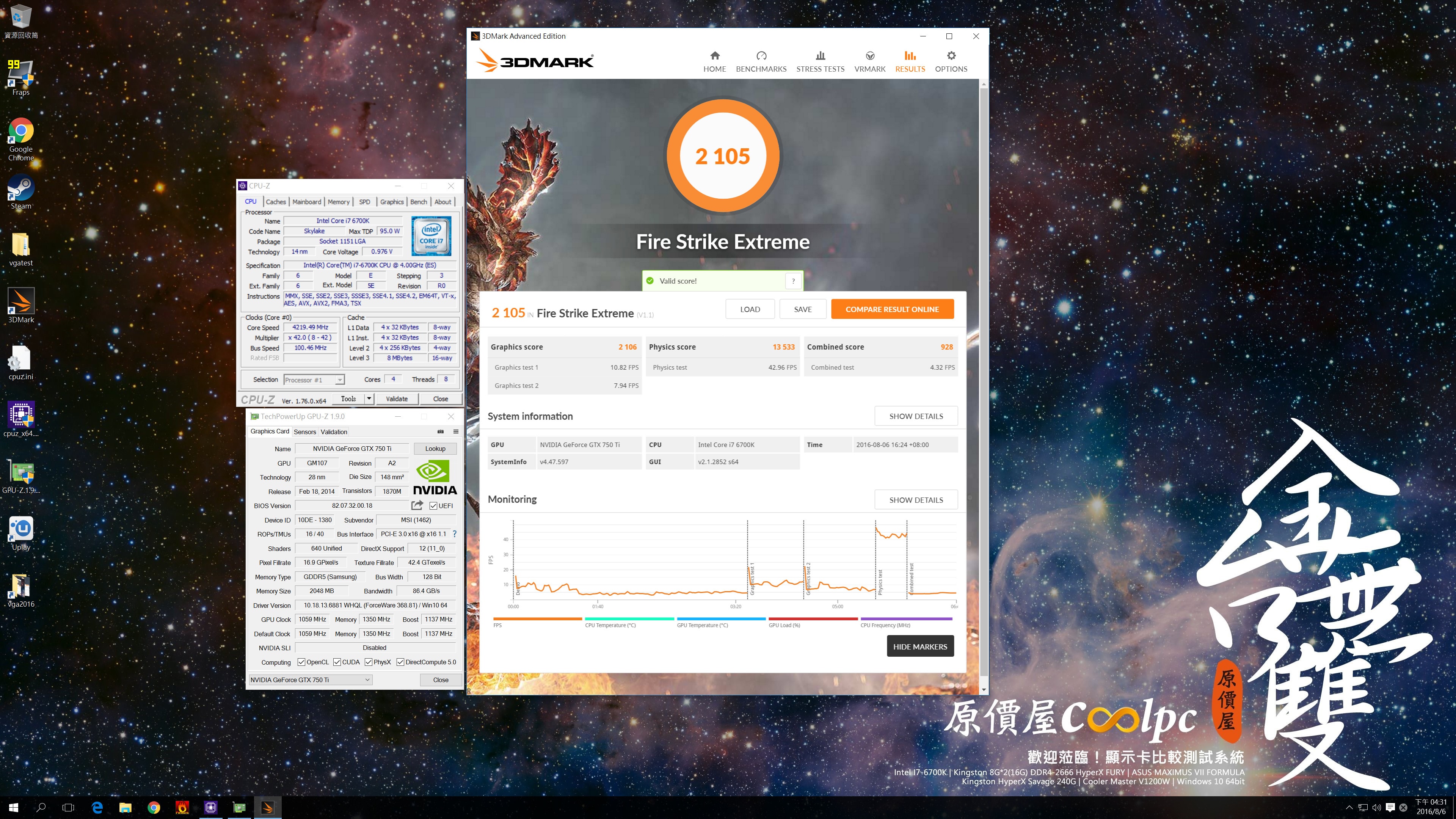Click the Lookup button in GPU-Z
This screenshot has width=1456, height=819.
[435, 449]
